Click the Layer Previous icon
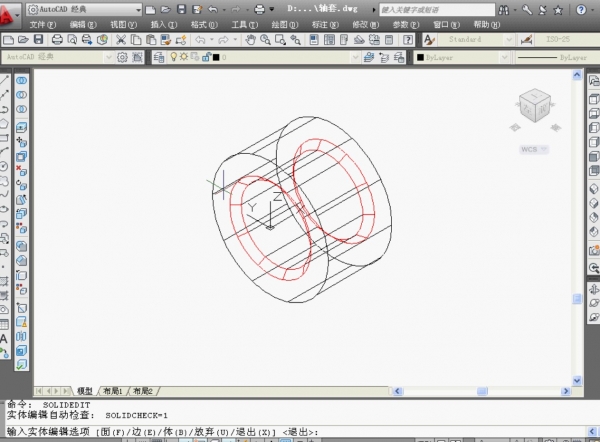This screenshot has height=442, width=600. coord(384,57)
